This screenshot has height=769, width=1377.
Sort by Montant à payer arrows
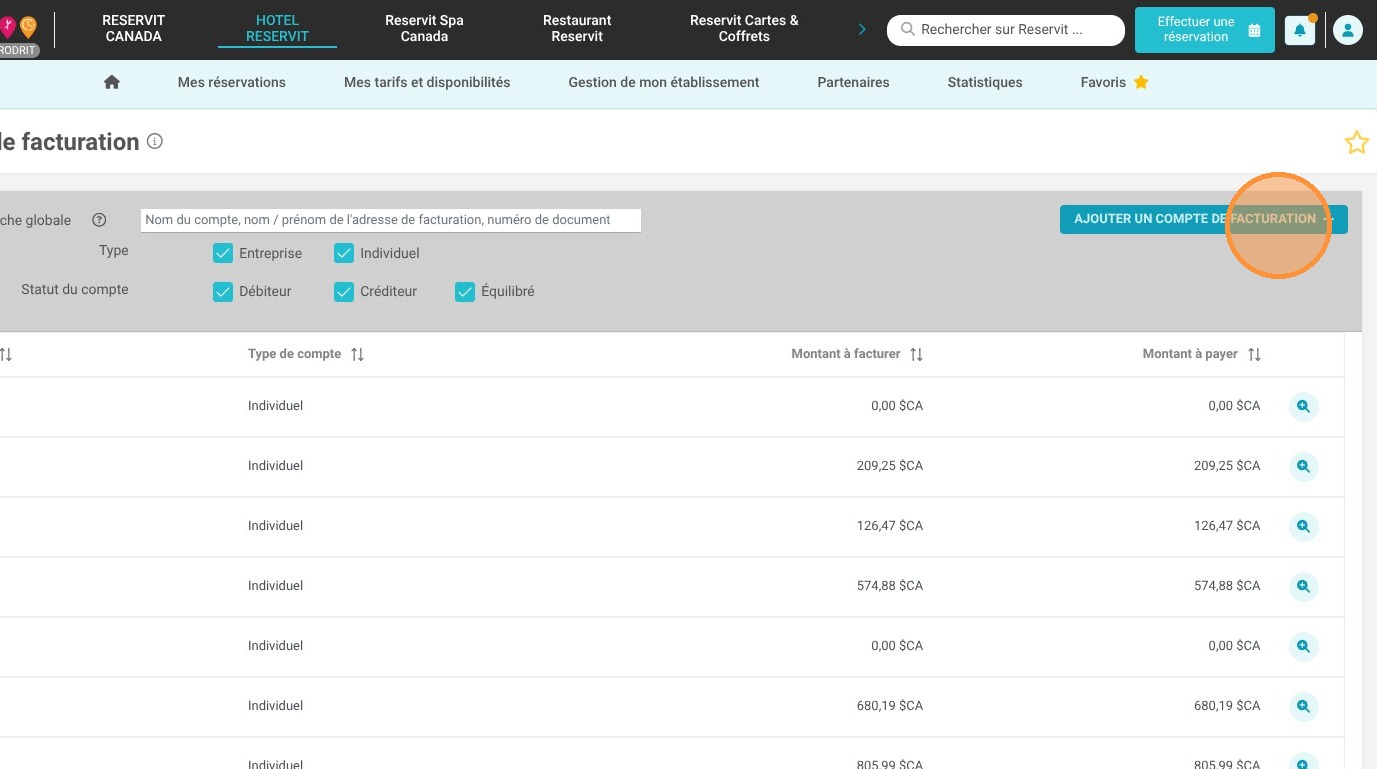point(1254,354)
